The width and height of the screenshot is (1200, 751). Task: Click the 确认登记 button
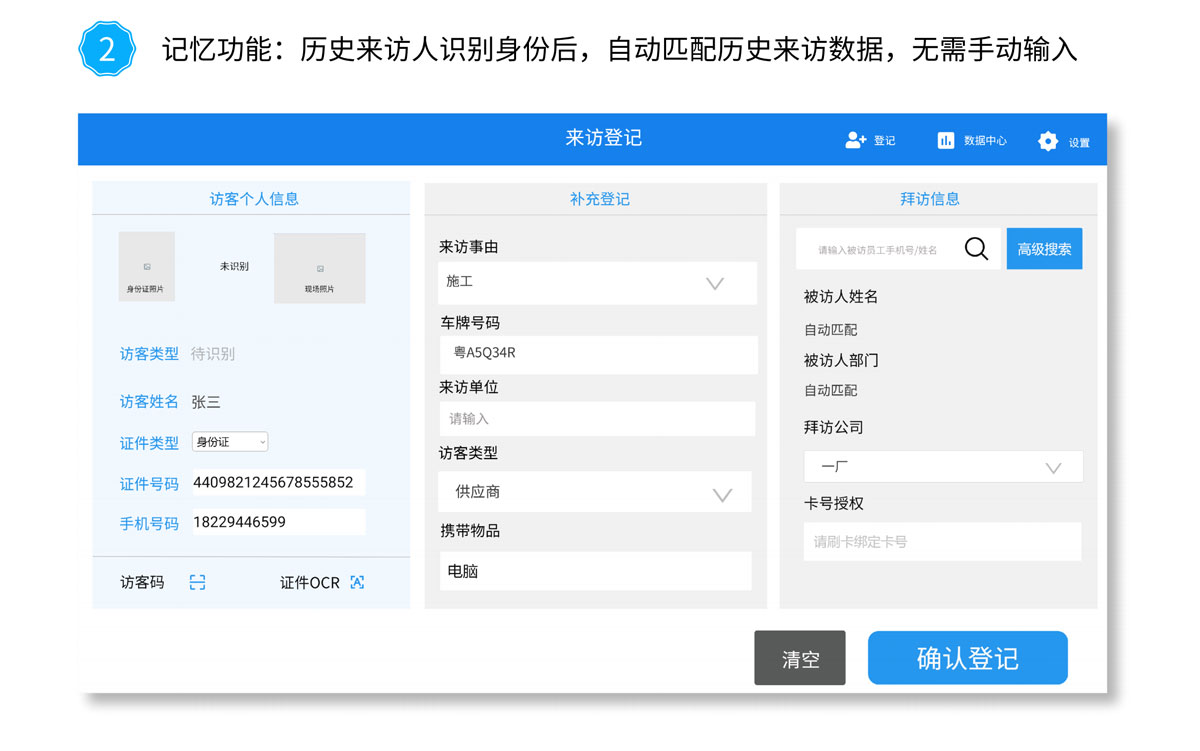pos(967,658)
